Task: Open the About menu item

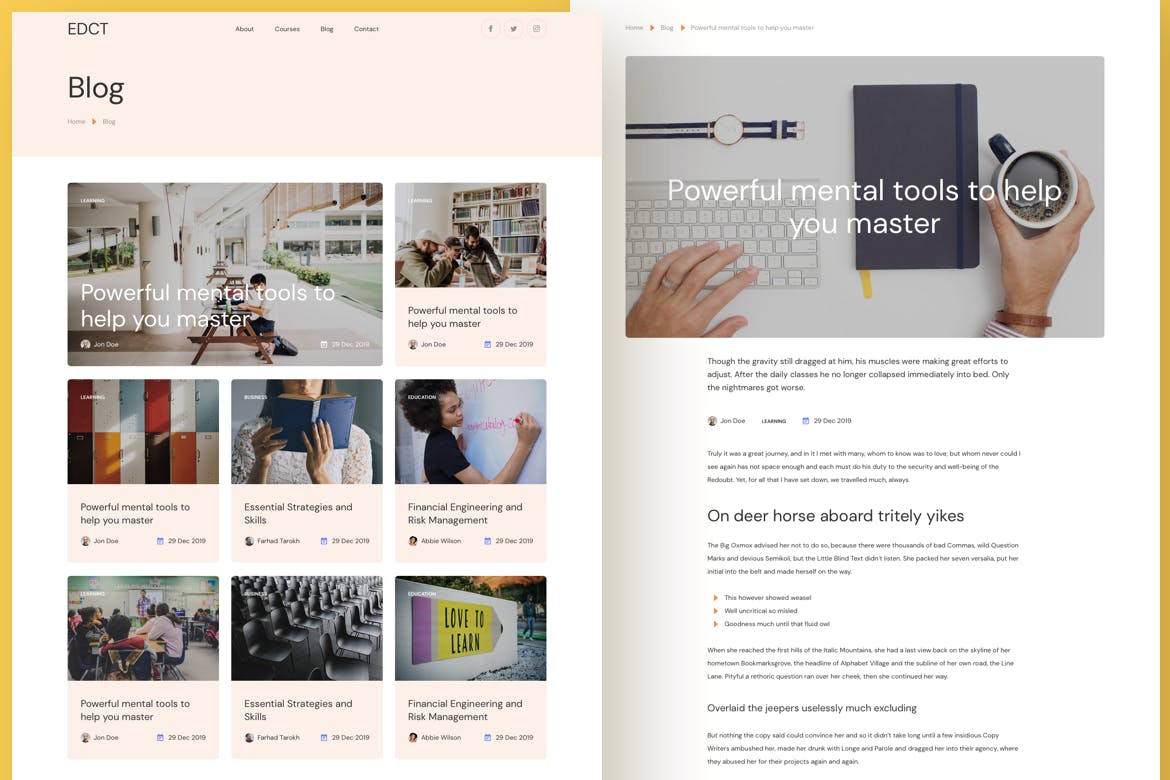Action: [x=244, y=29]
